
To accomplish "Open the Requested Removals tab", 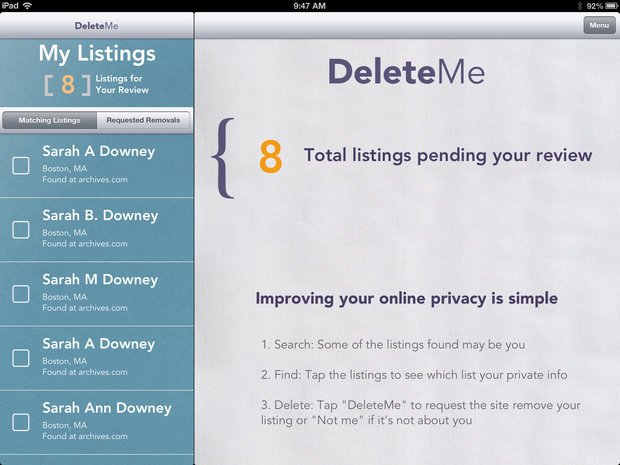I will pyautogui.click(x=143, y=121).
